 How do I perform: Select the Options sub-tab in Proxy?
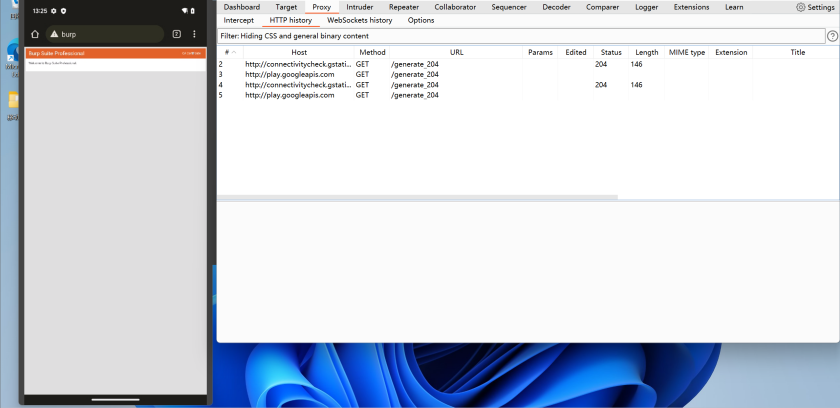coord(421,20)
